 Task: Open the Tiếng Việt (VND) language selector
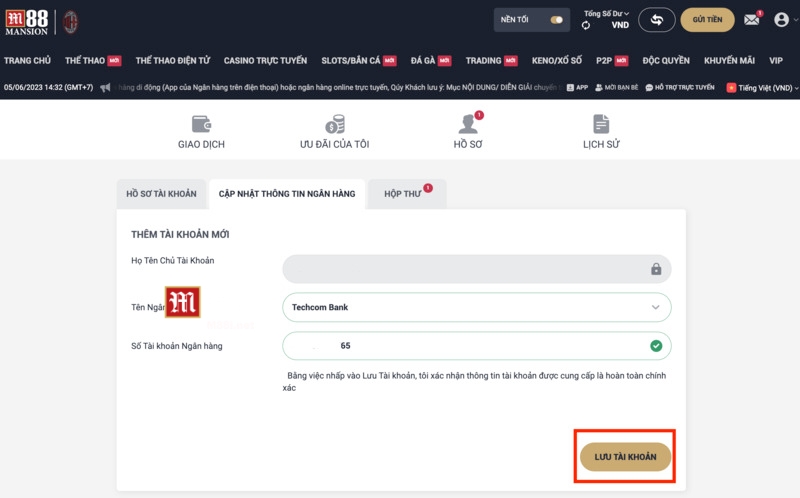760,88
